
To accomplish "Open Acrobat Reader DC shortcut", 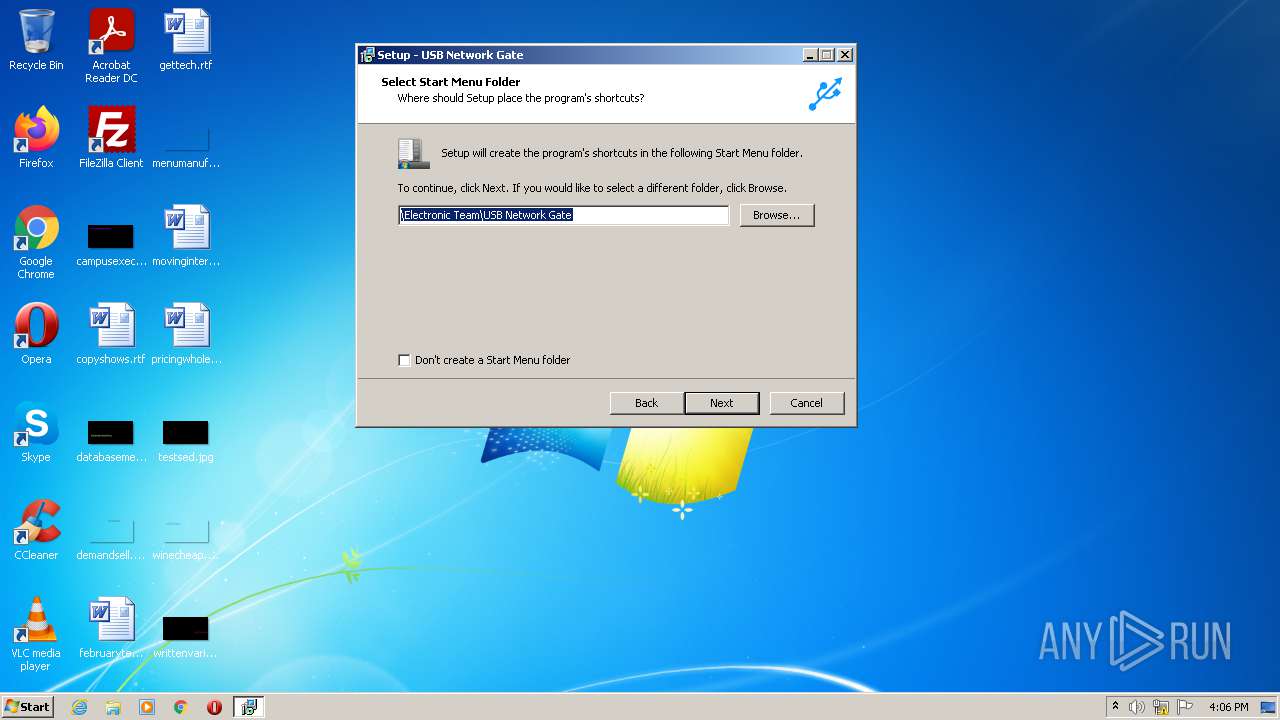I will pyautogui.click(x=111, y=46).
